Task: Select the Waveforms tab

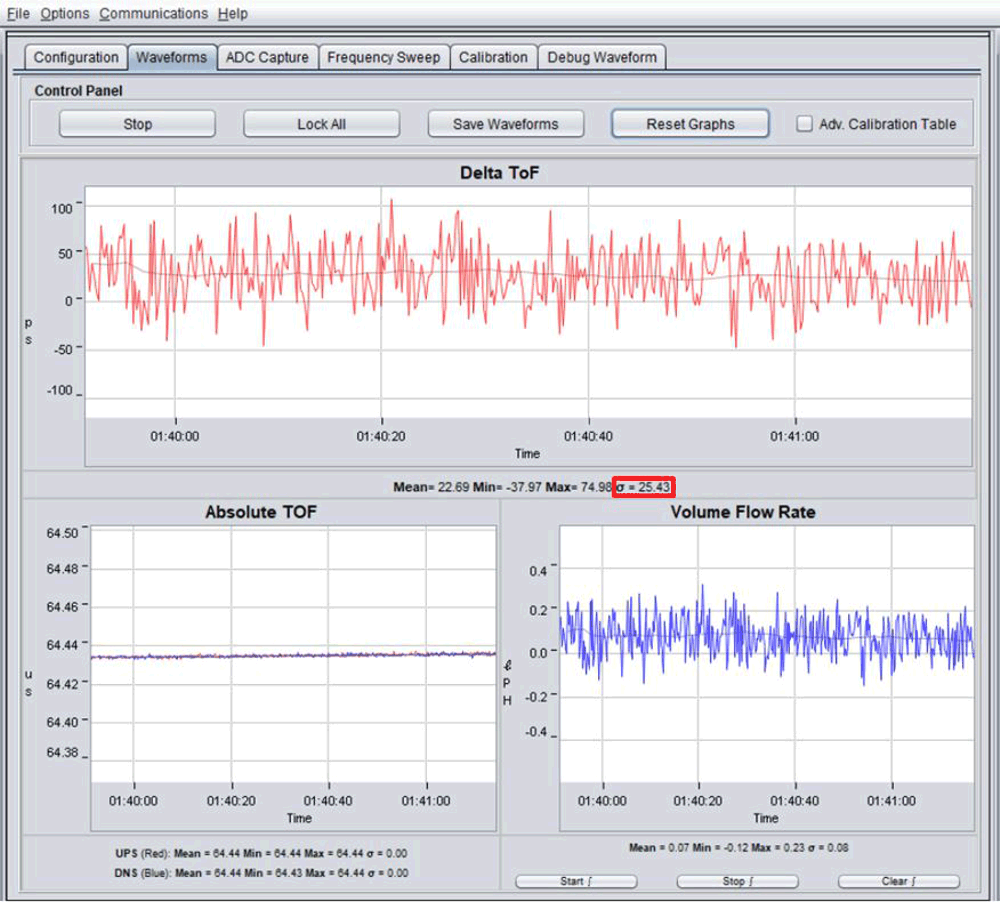Action: point(172,57)
